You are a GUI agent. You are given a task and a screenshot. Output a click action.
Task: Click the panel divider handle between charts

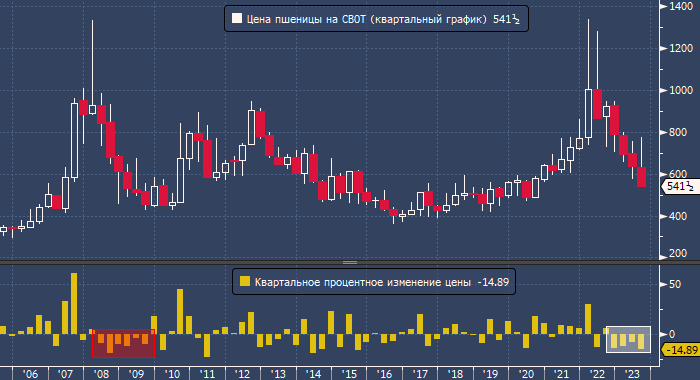350,263
